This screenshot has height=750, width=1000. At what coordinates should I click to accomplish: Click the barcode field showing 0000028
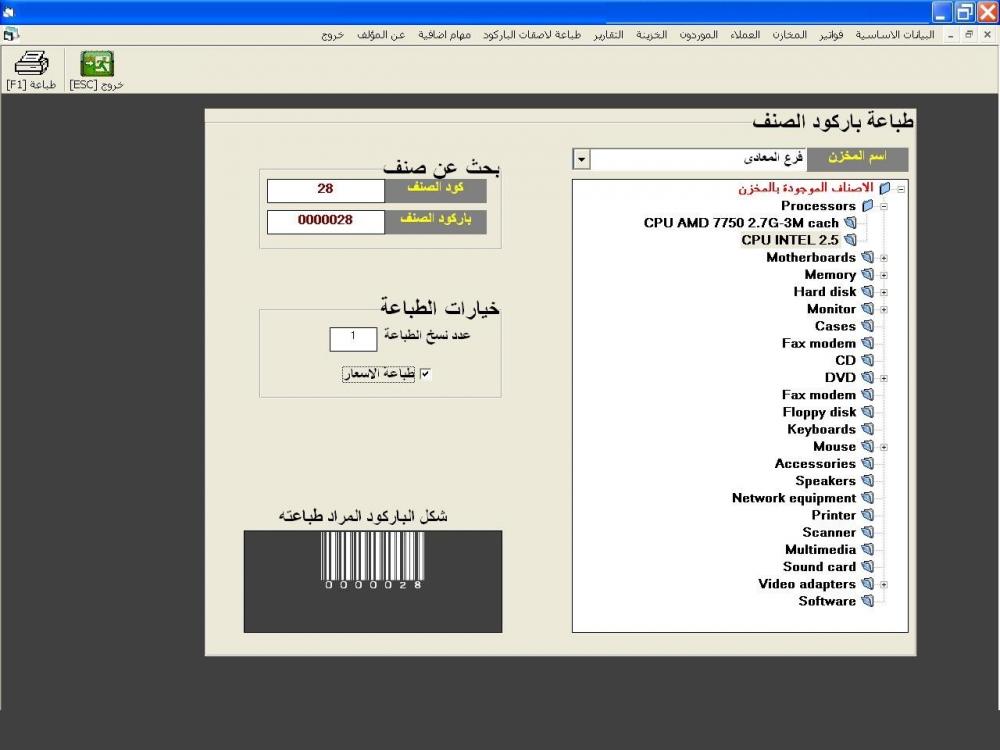pyautogui.click(x=325, y=221)
